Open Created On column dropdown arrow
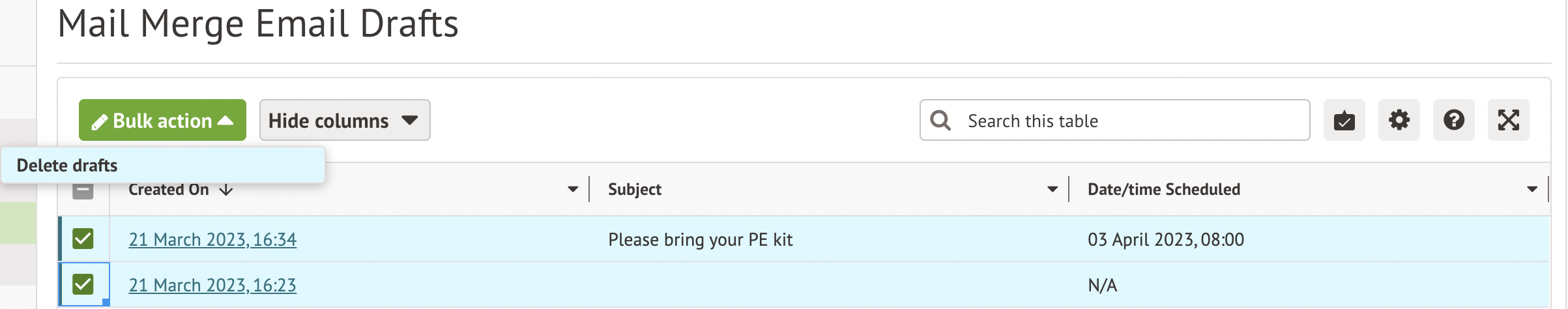This screenshot has height=309, width=1568. point(573,190)
